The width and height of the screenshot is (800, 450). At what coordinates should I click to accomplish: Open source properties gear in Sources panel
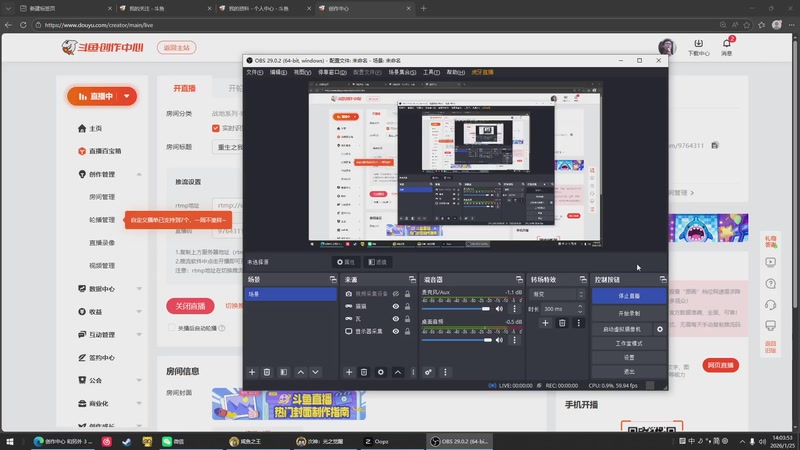381,372
